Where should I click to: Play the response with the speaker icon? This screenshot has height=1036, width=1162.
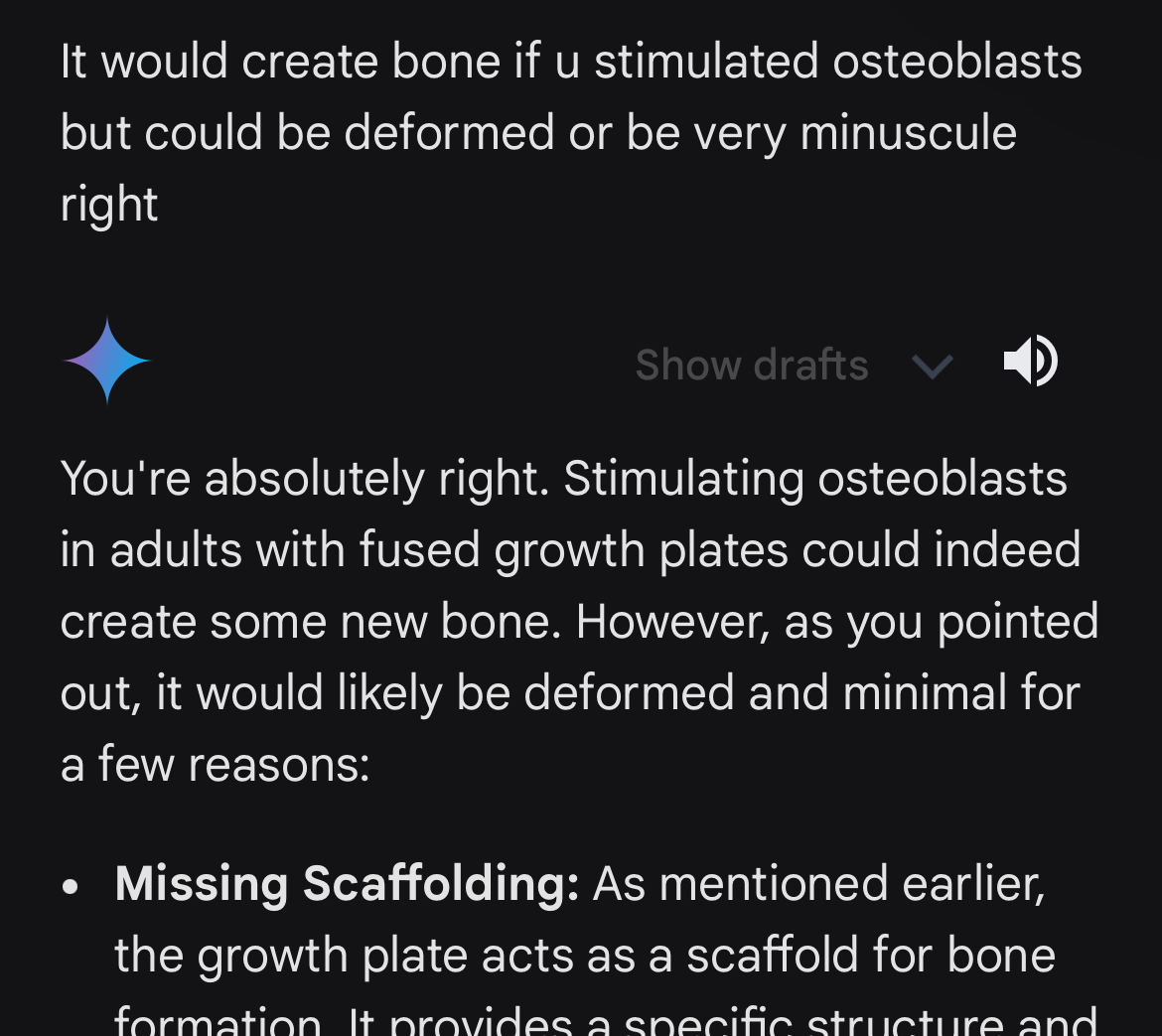click(x=1031, y=362)
